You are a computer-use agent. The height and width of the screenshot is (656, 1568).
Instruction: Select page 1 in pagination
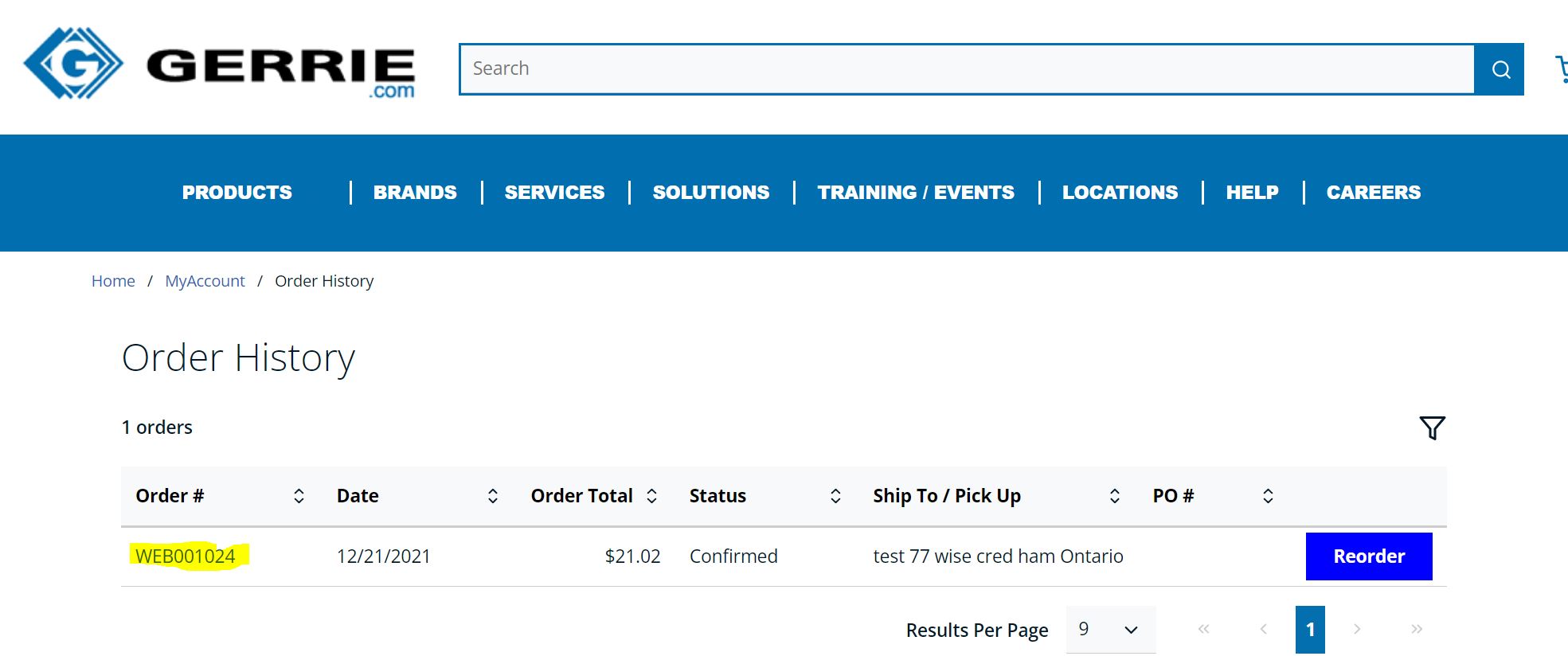tap(1310, 629)
